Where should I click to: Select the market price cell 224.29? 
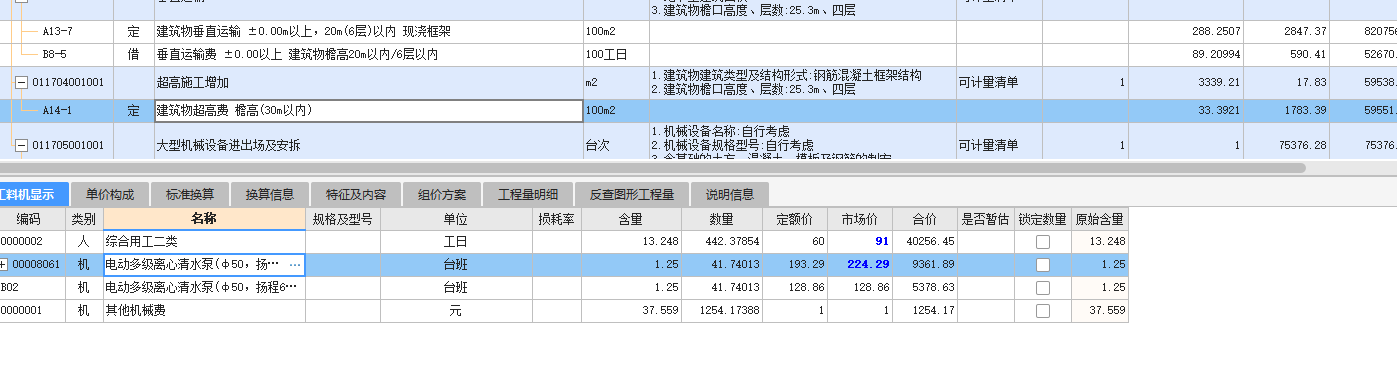(859, 265)
